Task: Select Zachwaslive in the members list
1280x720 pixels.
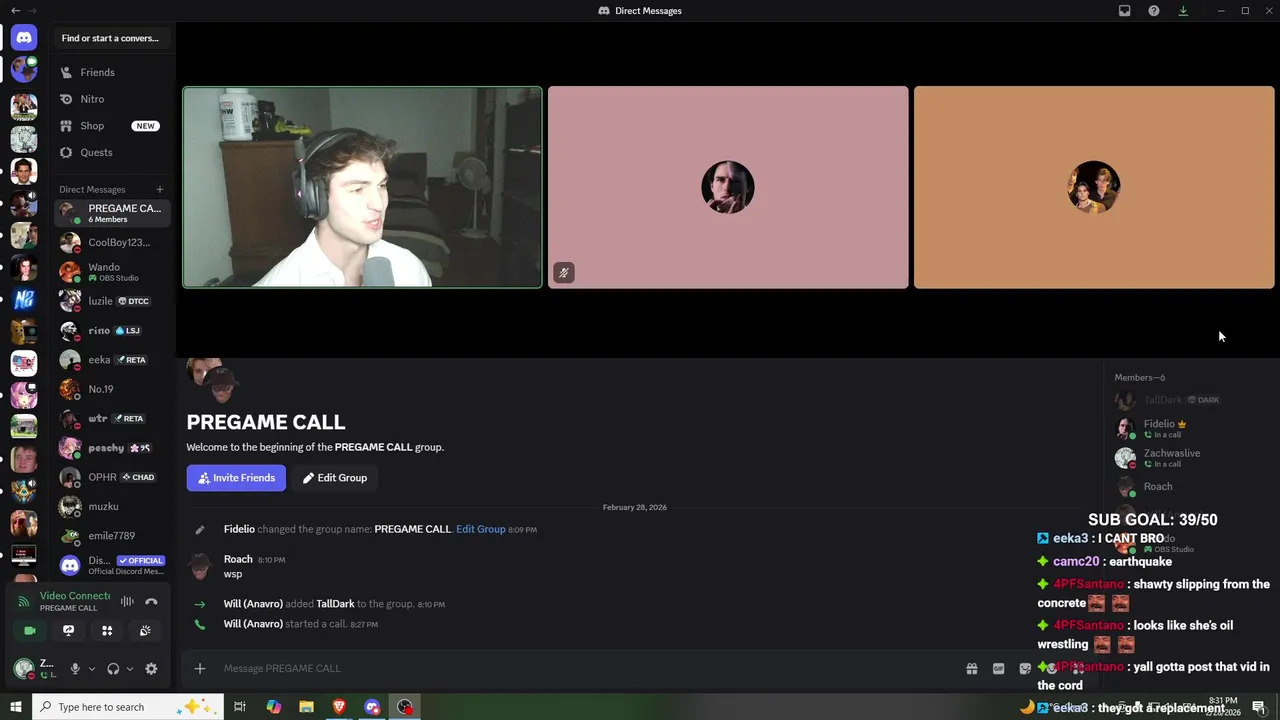Action: click(x=1190, y=458)
